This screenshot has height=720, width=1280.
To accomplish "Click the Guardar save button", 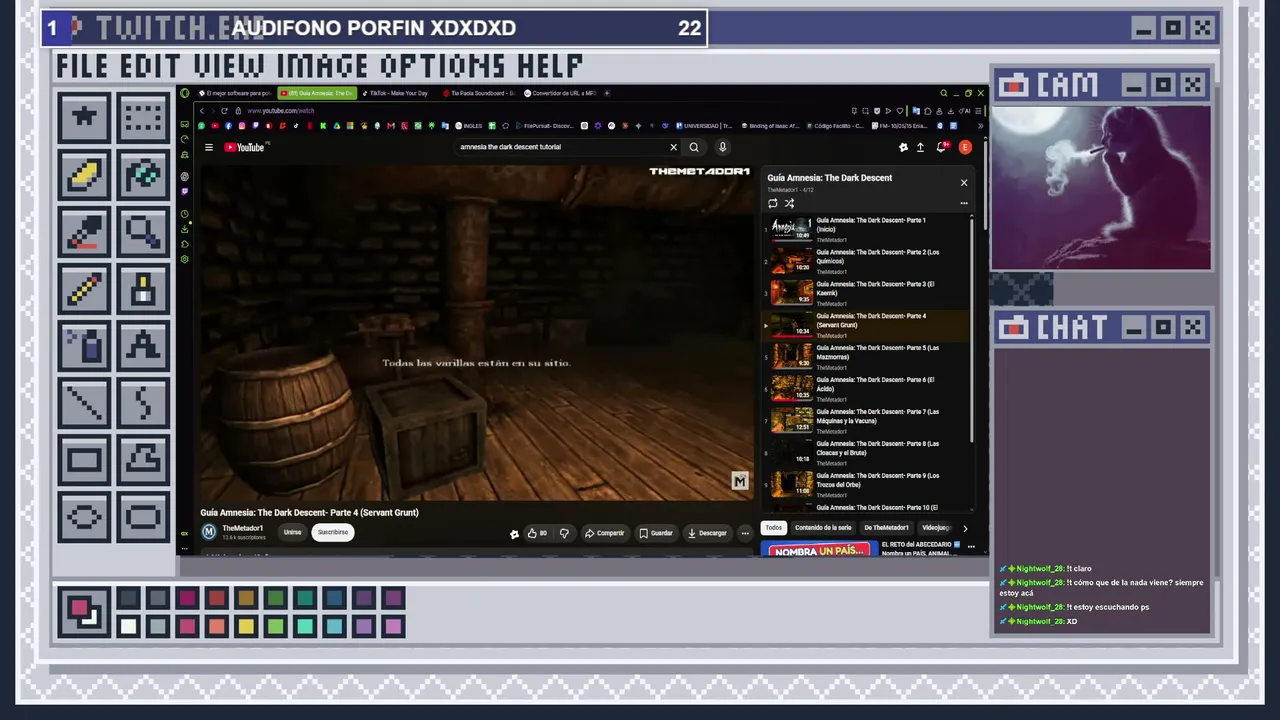I will click(656, 533).
